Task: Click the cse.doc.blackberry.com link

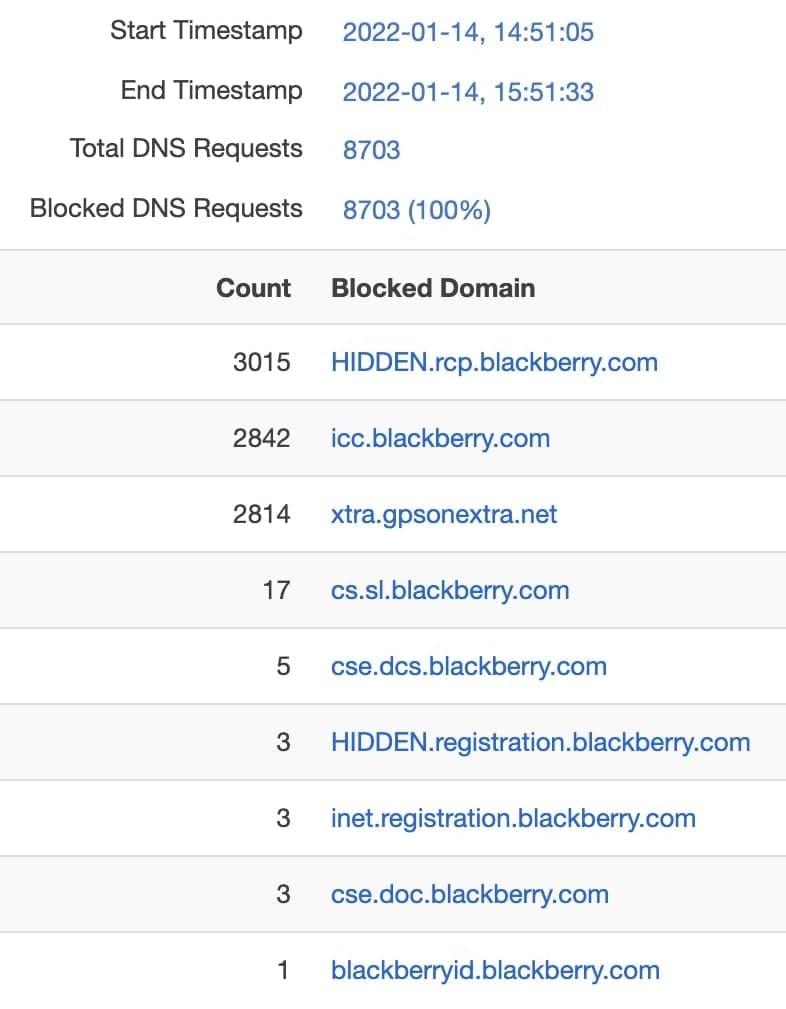Action: (x=469, y=894)
